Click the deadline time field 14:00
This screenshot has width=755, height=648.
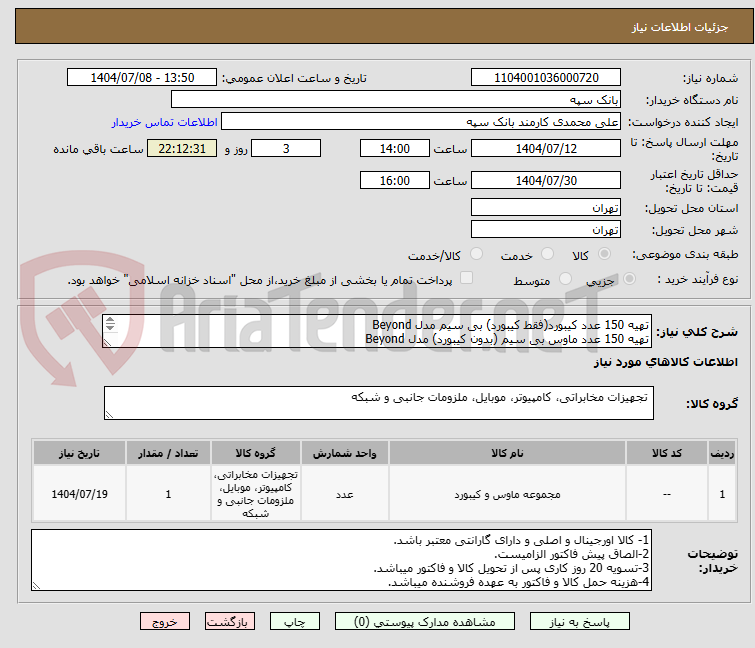click(395, 148)
